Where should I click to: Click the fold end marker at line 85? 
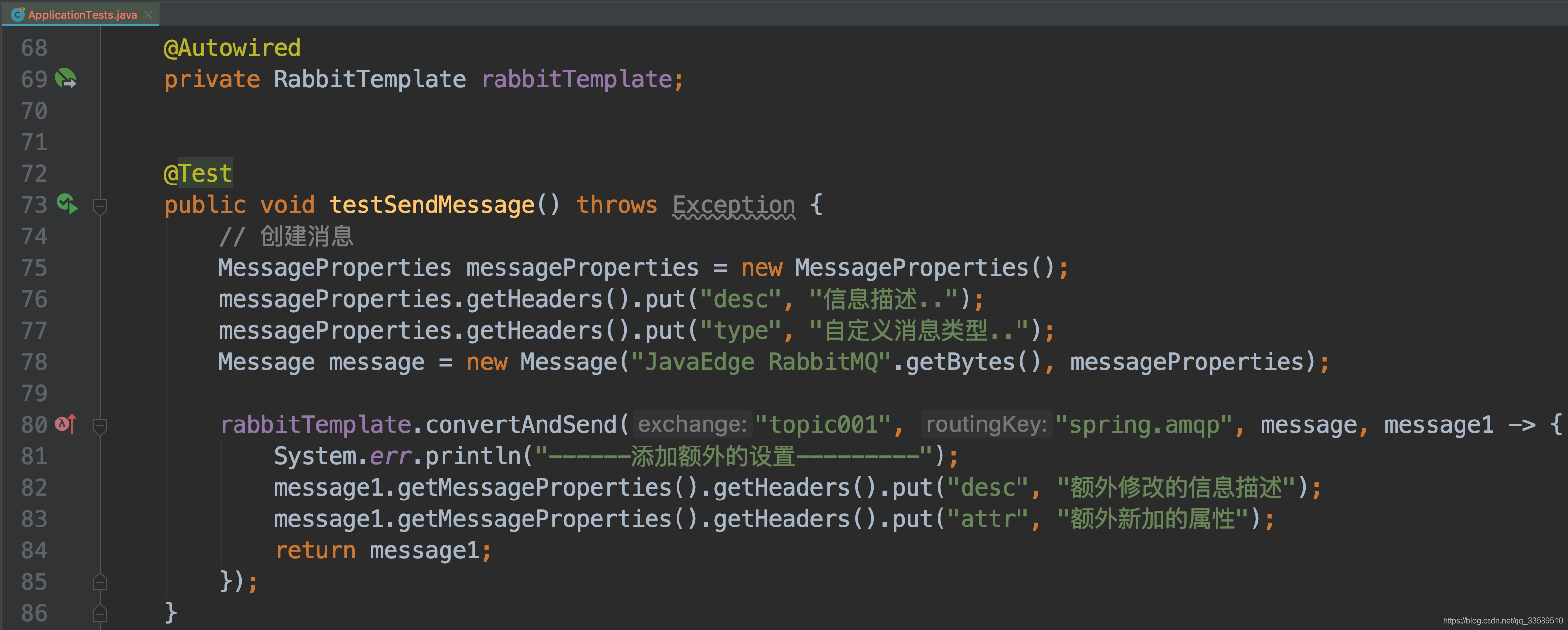point(101,581)
